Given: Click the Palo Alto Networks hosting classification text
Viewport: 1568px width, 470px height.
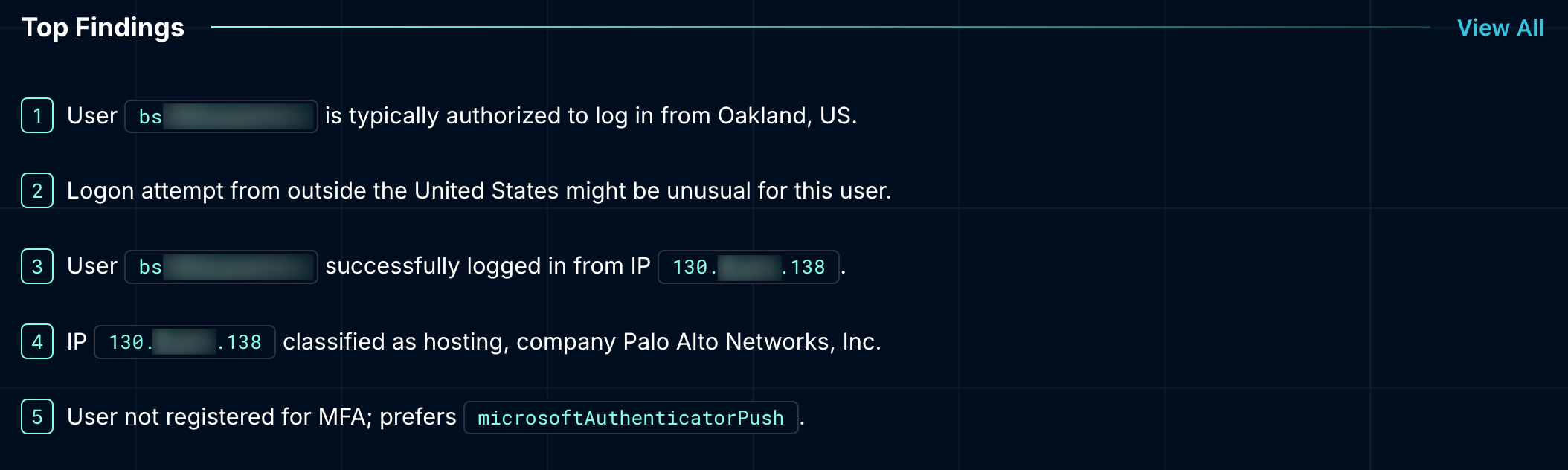Looking at the screenshot, I should point(582,342).
